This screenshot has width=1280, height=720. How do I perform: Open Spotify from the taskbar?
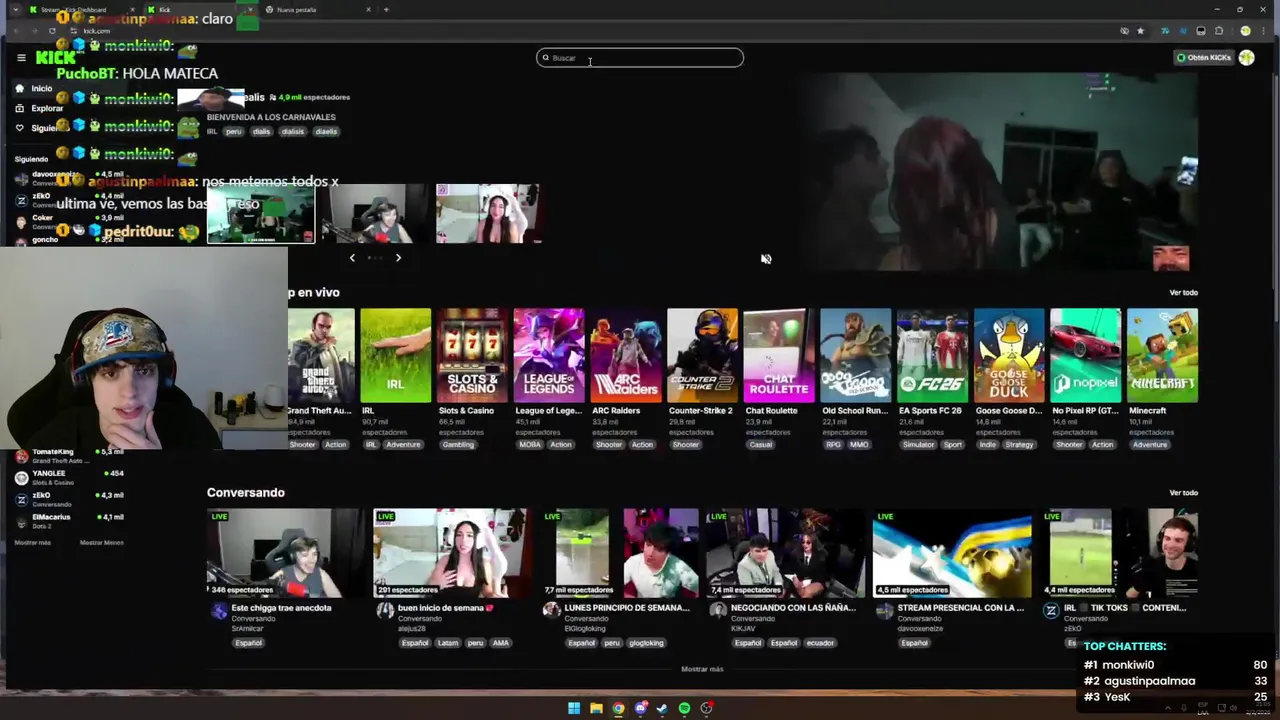(684, 708)
